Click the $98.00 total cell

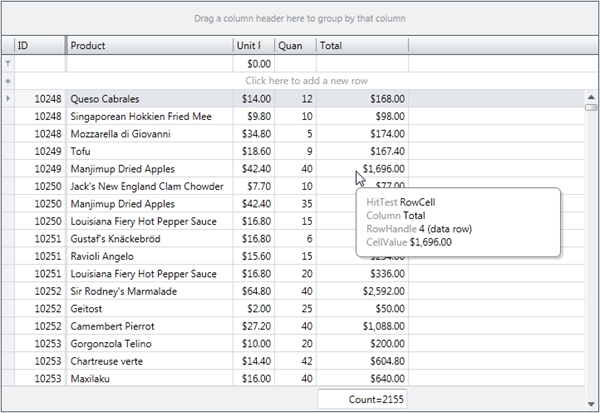click(x=362, y=116)
